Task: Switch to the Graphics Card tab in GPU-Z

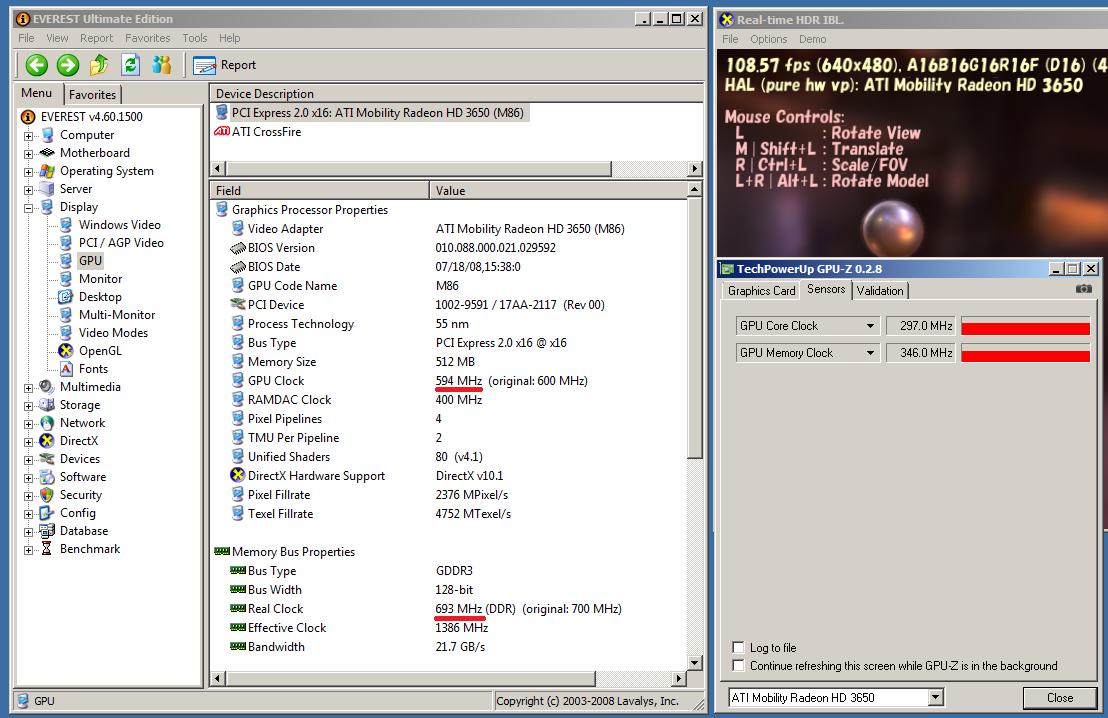Action: click(x=761, y=290)
